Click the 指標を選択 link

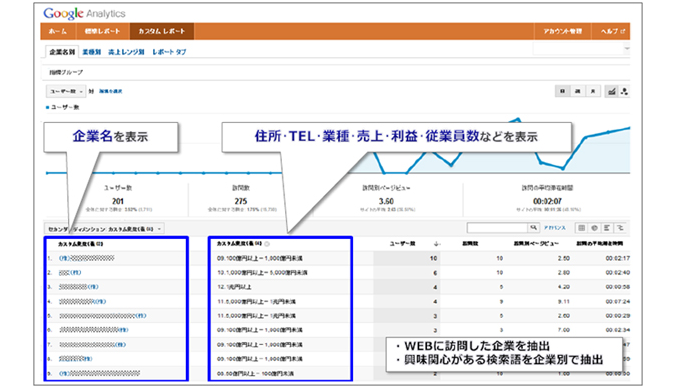point(111,91)
